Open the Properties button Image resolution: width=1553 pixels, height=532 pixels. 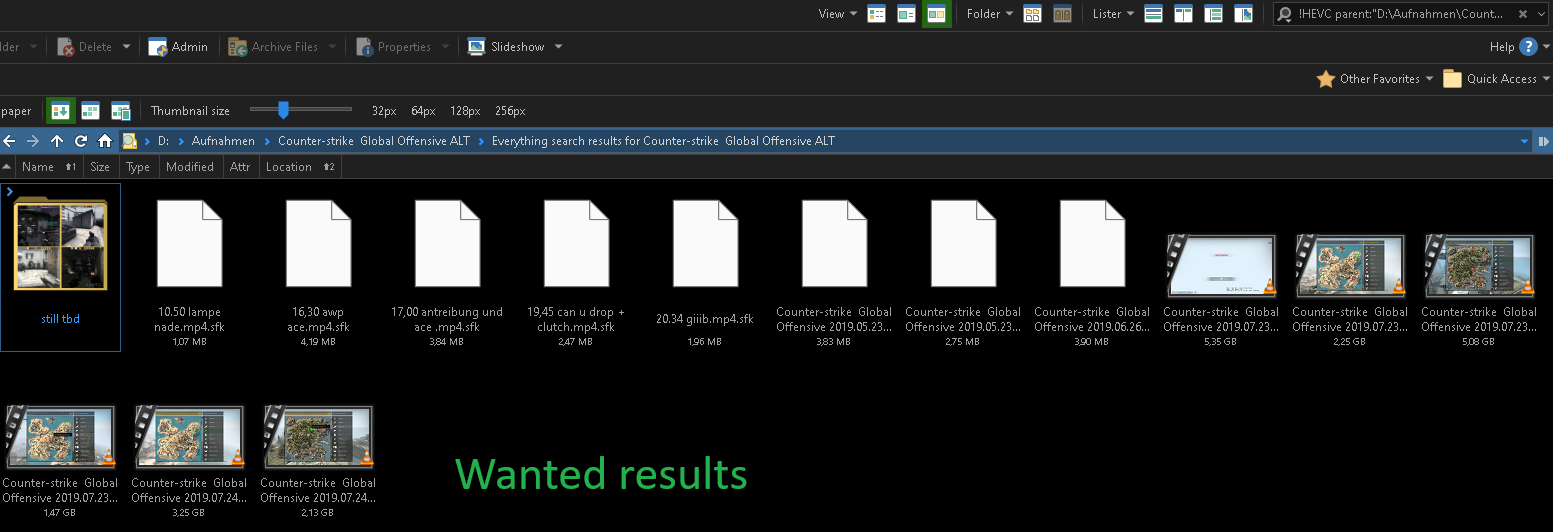tap(394, 47)
